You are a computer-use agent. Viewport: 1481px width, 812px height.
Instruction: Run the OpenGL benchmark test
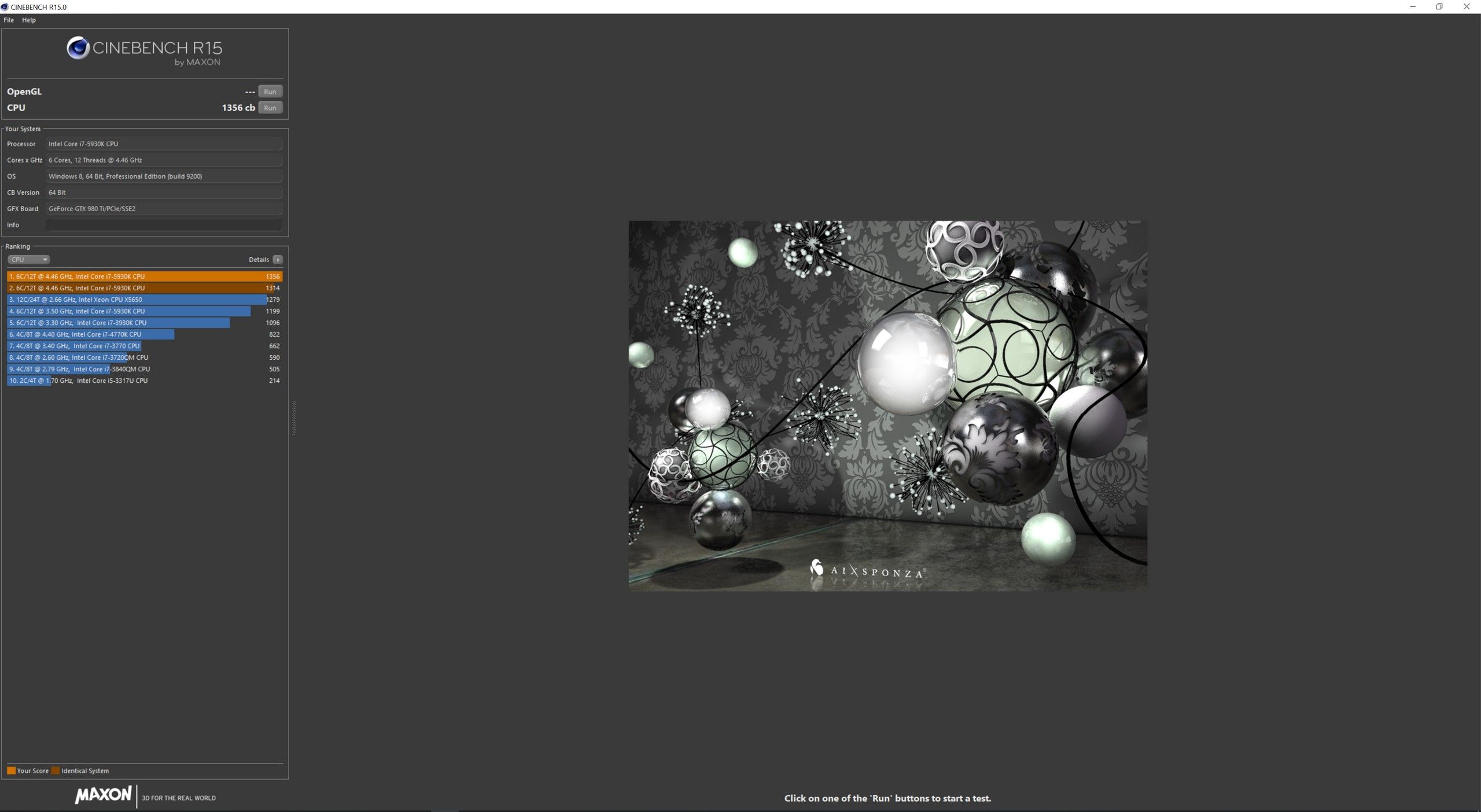click(270, 91)
